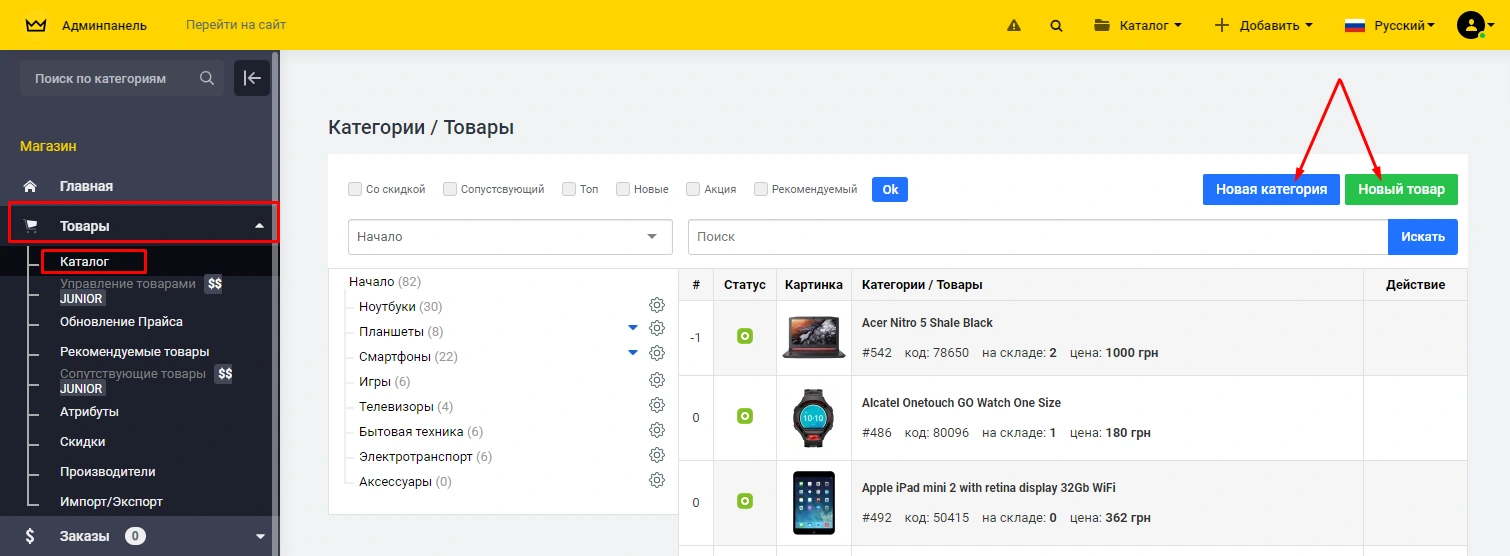The width and height of the screenshot is (1510, 556).
Task: Collapse sidebar with the arrow-bar icon
Action: point(252,78)
